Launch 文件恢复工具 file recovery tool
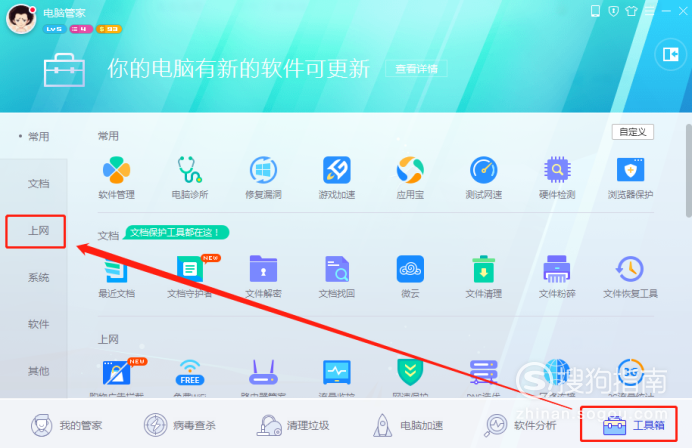The height and width of the screenshot is (448, 692). (630, 277)
